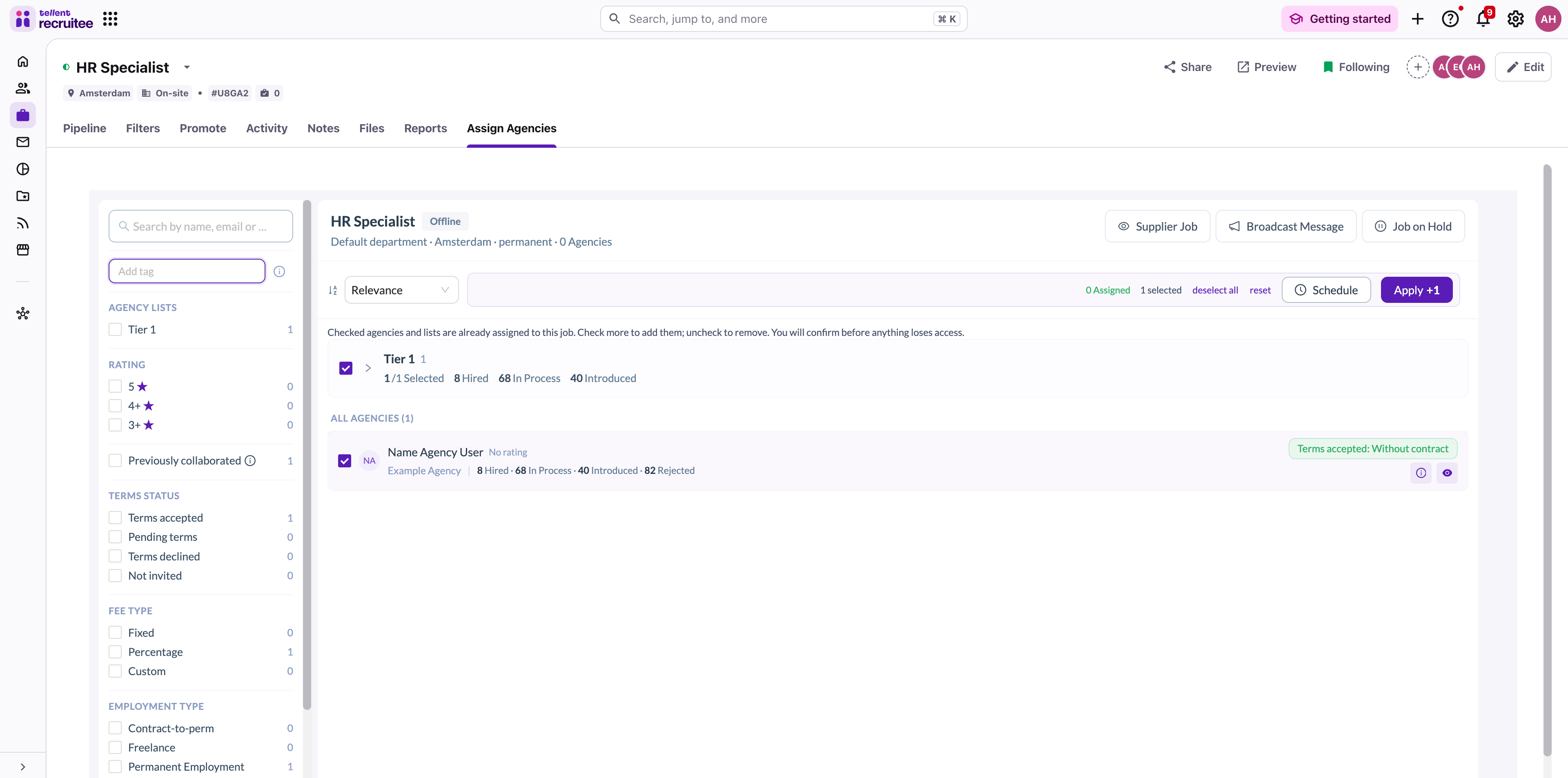Open the starred folder sidebar icon

click(x=22, y=196)
